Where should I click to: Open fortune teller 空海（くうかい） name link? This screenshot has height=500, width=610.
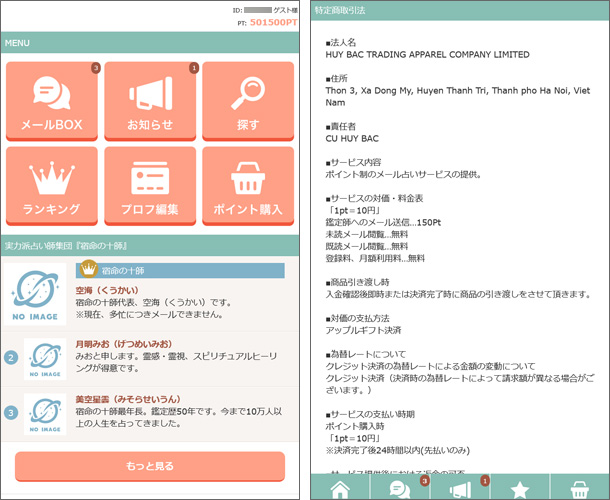pos(114,288)
